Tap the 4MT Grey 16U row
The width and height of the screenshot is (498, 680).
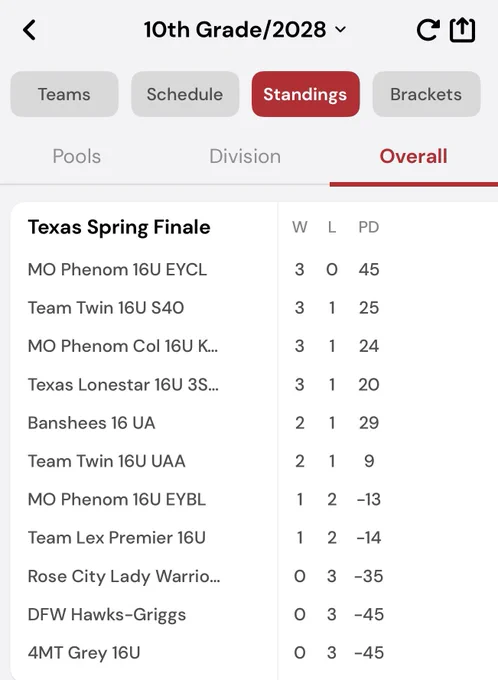coord(254,653)
